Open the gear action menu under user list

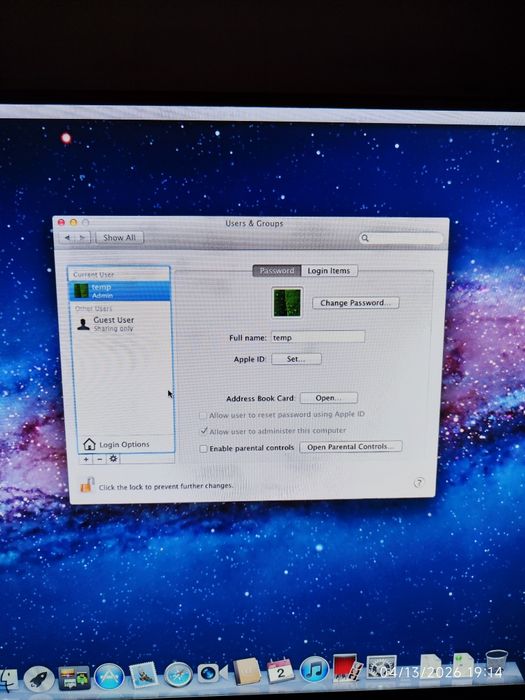pyautogui.click(x=113, y=458)
